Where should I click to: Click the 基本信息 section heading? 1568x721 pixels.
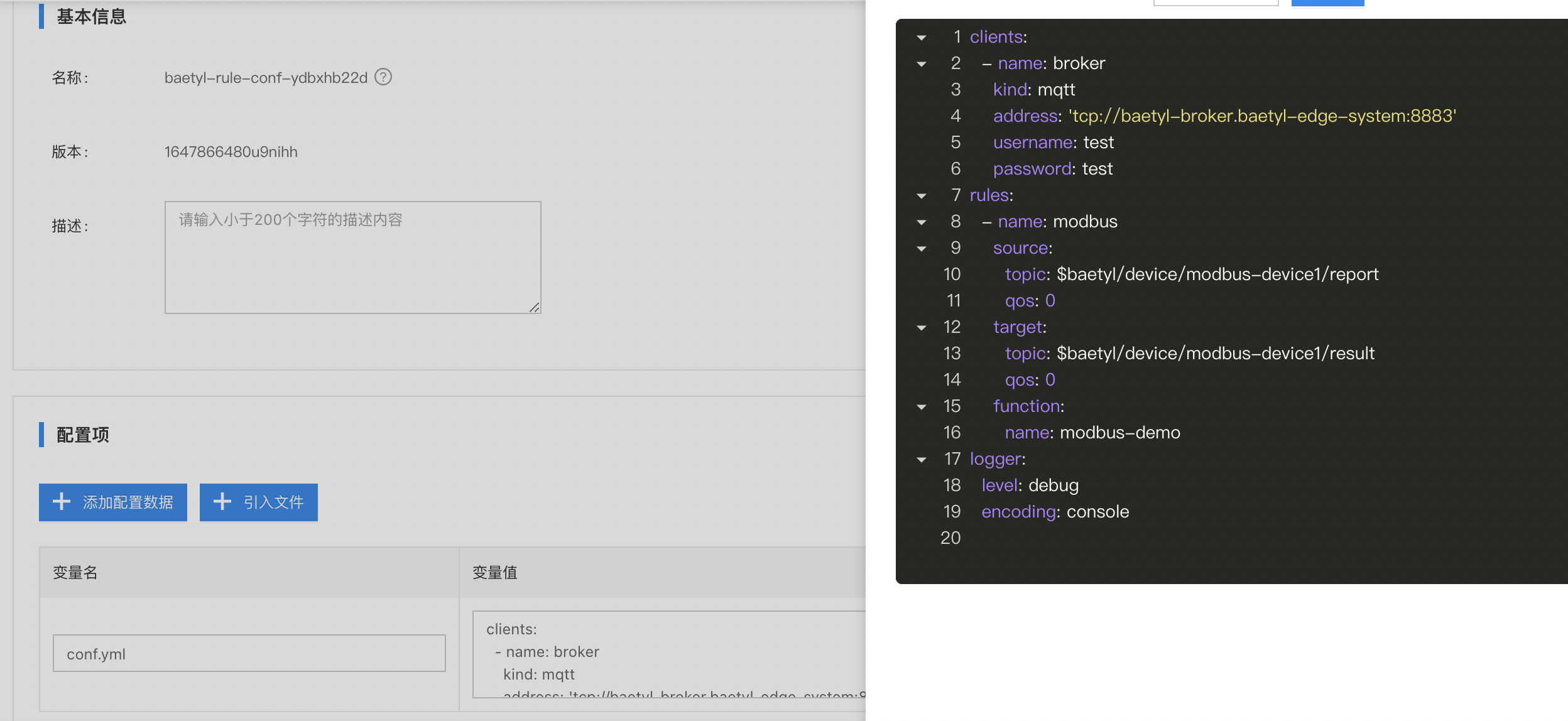(x=92, y=17)
